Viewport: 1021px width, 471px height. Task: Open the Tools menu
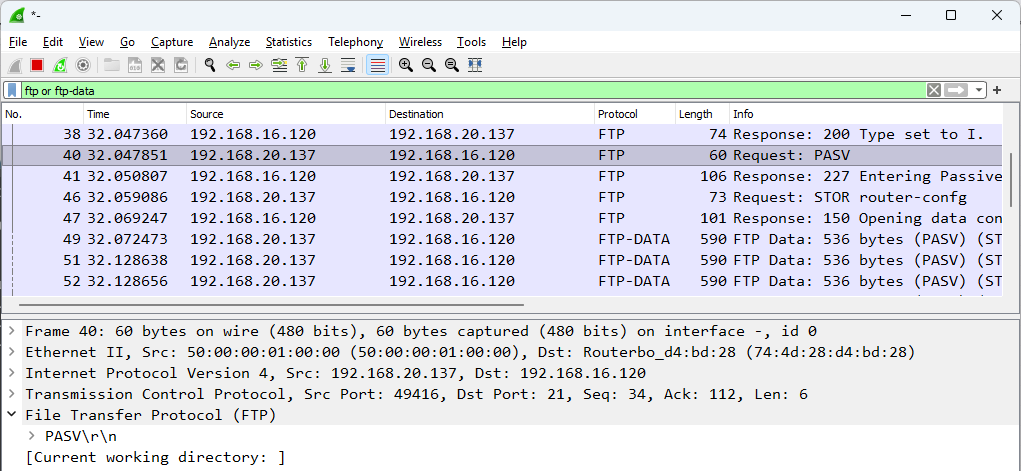tap(471, 42)
